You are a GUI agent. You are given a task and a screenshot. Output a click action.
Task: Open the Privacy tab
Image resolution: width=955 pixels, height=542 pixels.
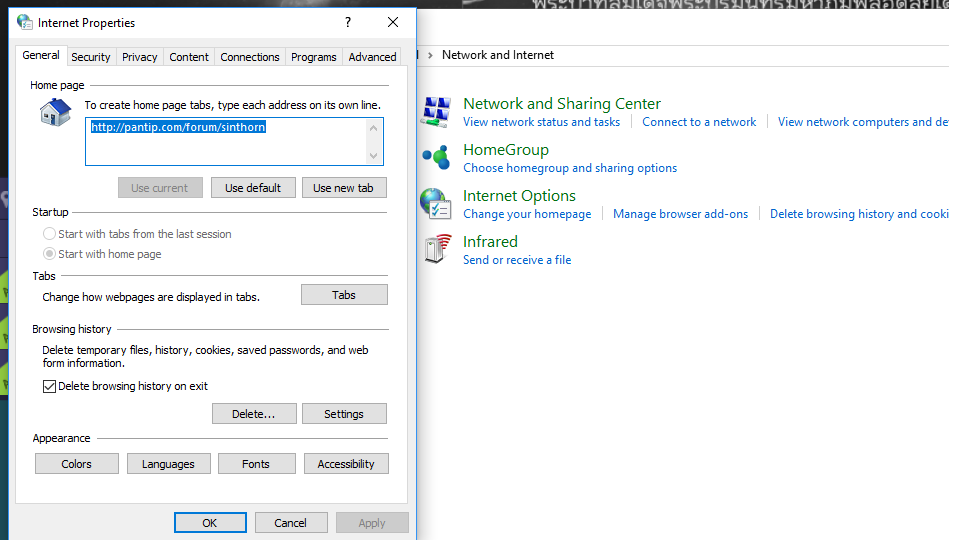139,57
